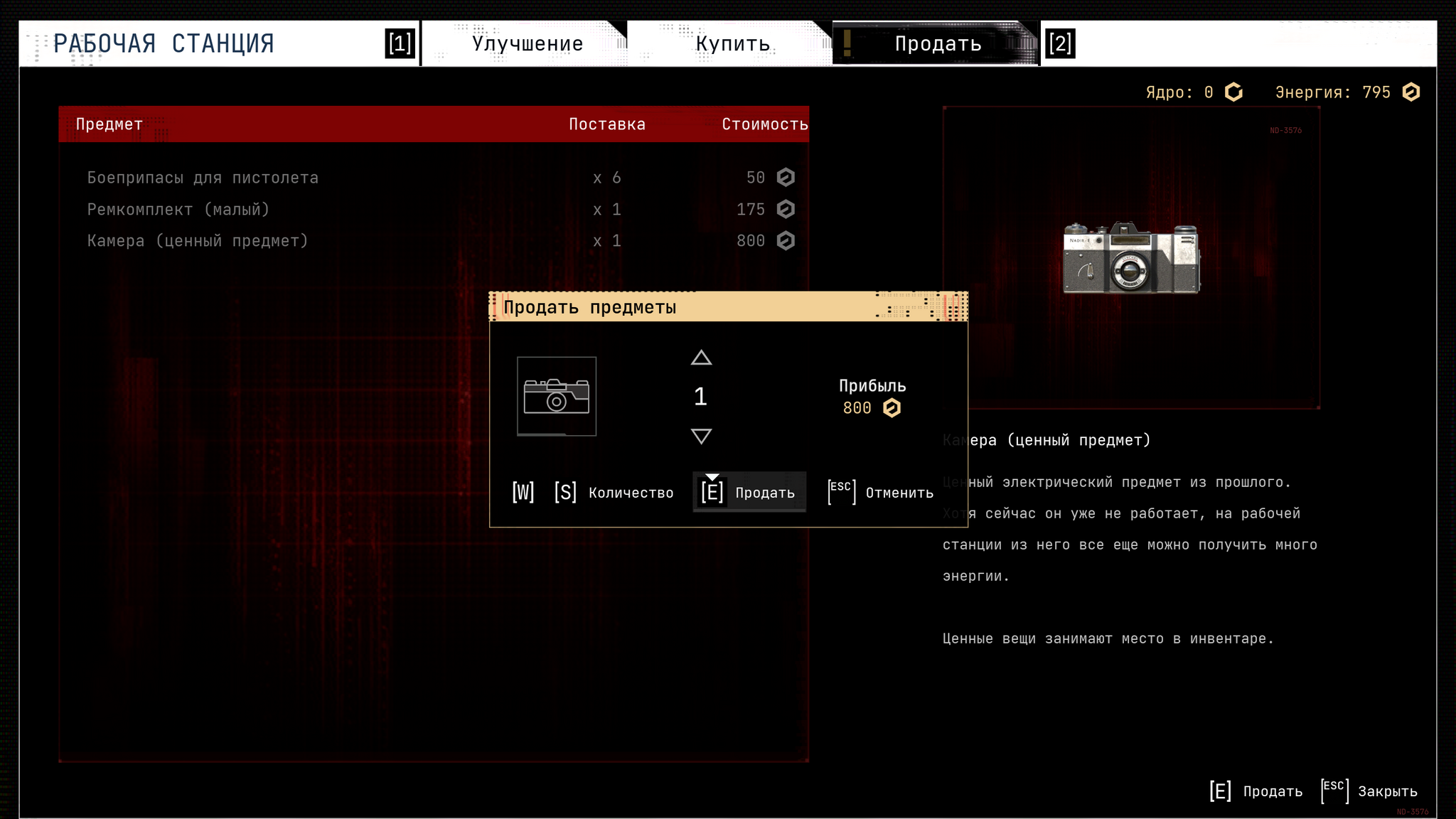Switch to the Улучшение tab
The height and width of the screenshot is (819, 1456).
(527, 43)
